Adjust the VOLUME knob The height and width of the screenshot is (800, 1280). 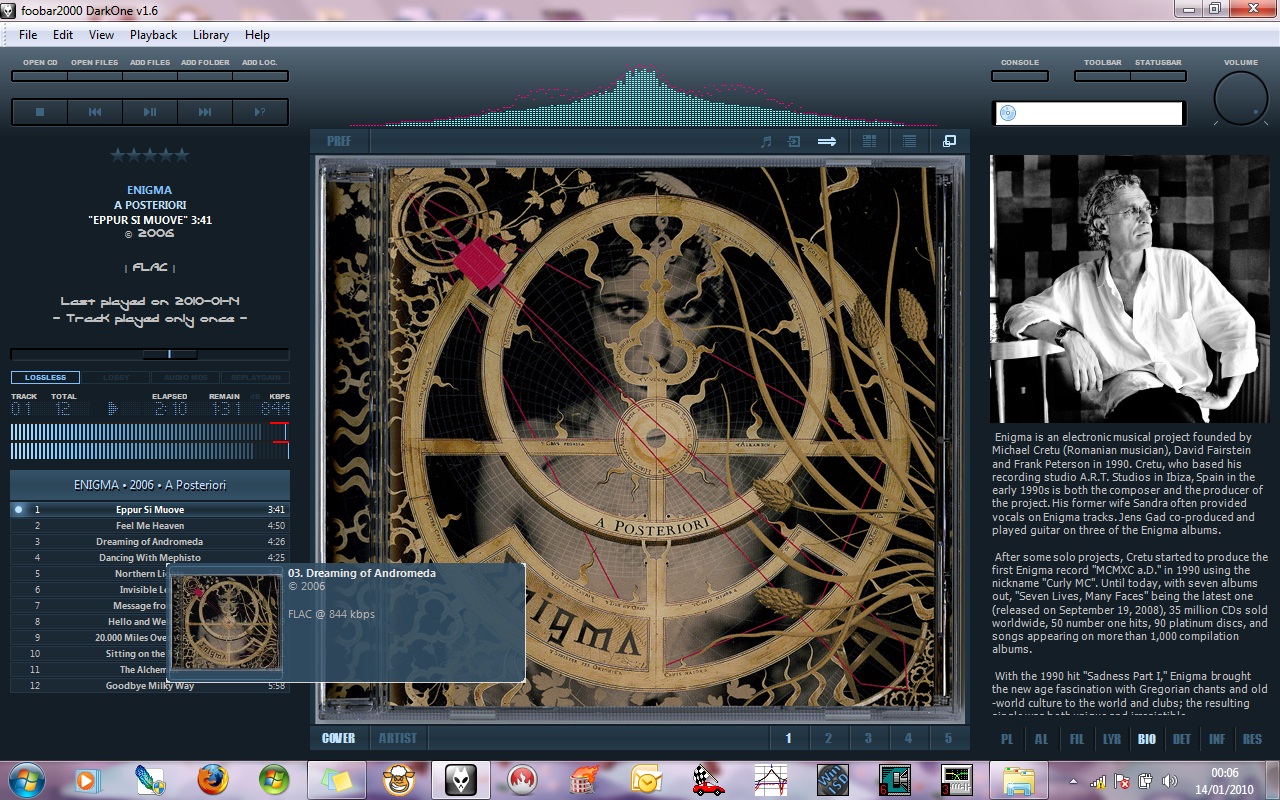(x=1241, y=99)
